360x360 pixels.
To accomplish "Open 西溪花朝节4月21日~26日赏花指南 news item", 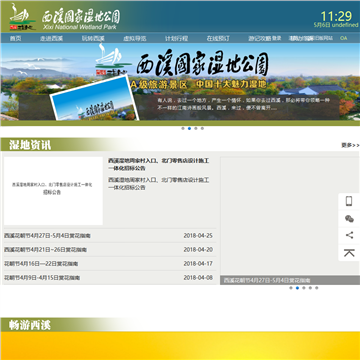I will coord(45,250).
